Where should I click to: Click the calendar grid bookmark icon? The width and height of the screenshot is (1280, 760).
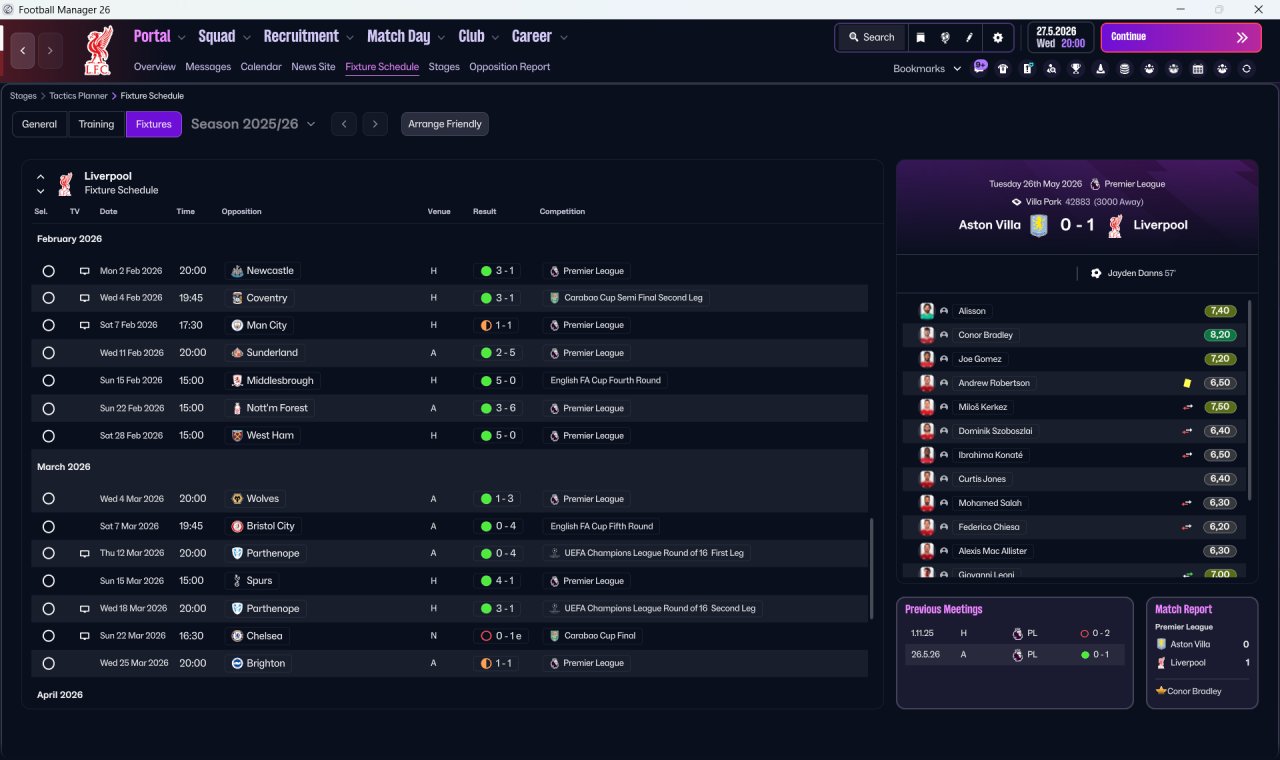point(1198,69)
